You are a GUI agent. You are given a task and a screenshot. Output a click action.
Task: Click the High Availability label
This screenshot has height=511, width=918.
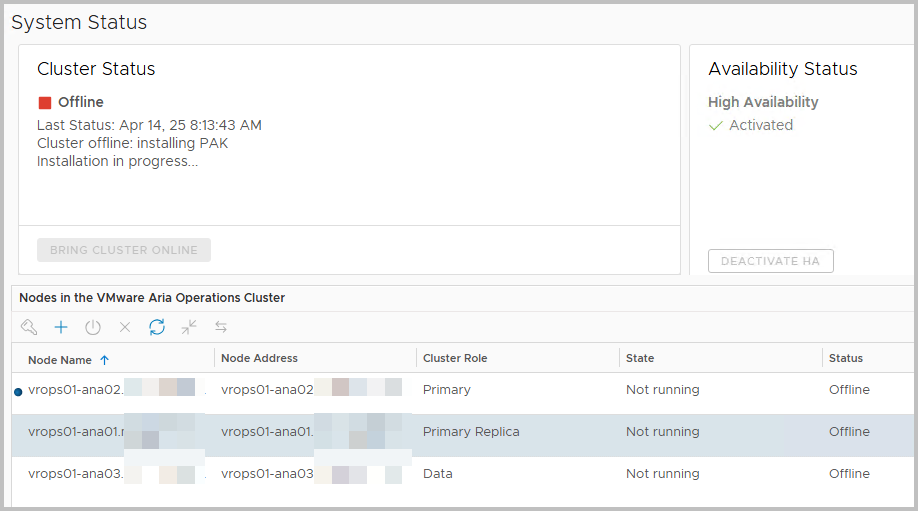(763, 102)
